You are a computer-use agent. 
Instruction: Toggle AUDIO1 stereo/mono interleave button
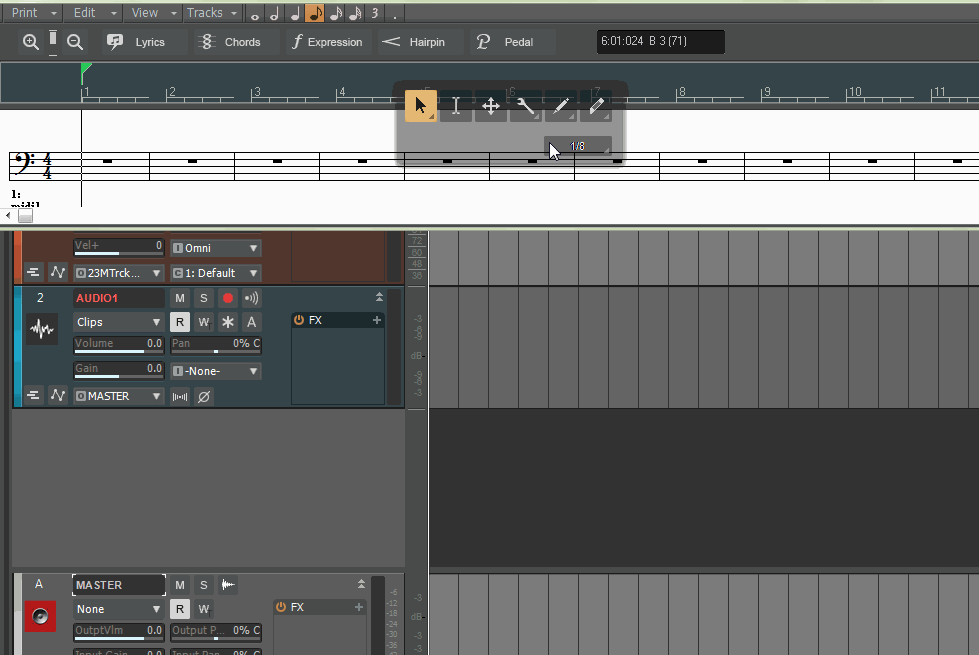[180, 396]
